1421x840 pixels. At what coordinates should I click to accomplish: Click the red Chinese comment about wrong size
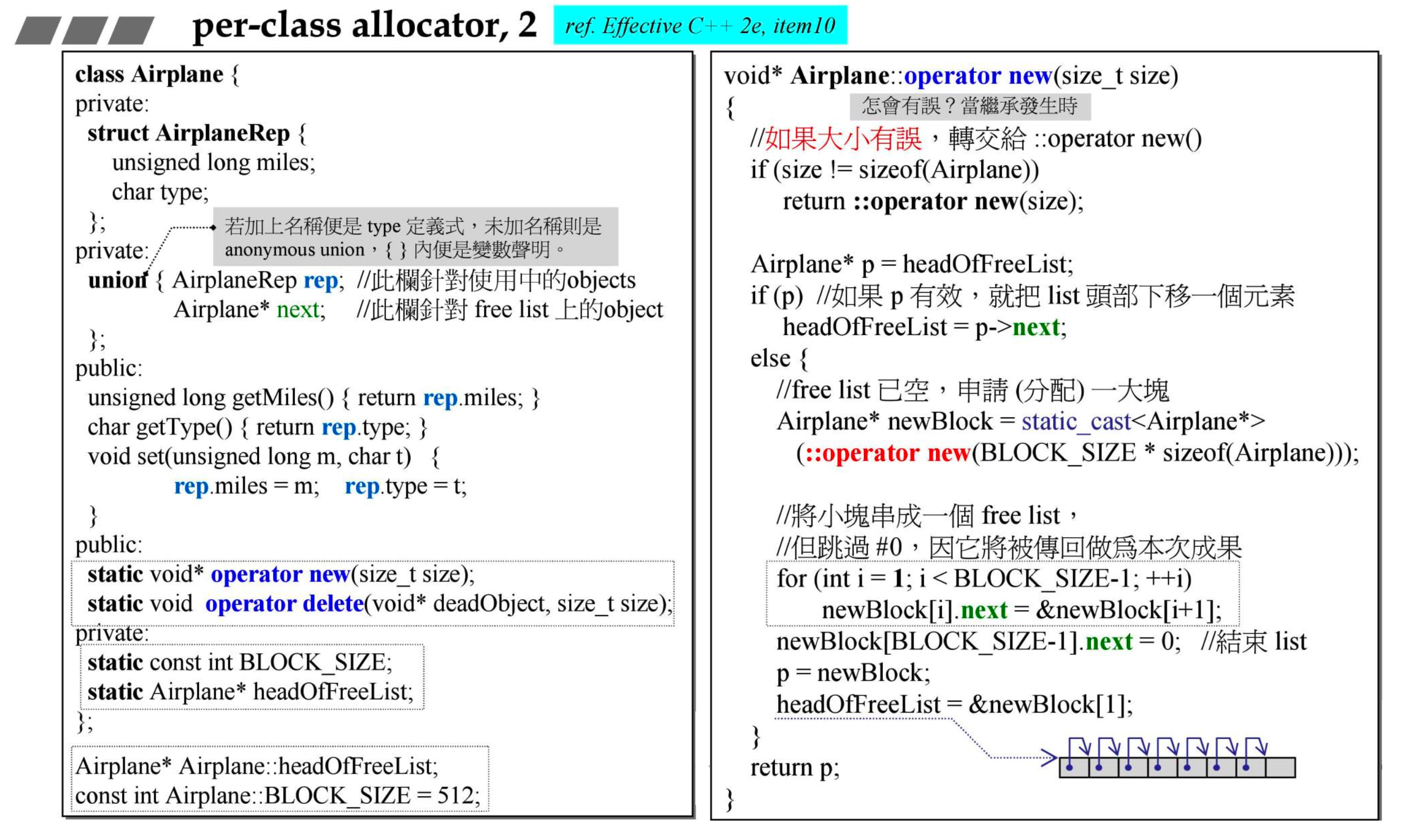tap(843, 139)
